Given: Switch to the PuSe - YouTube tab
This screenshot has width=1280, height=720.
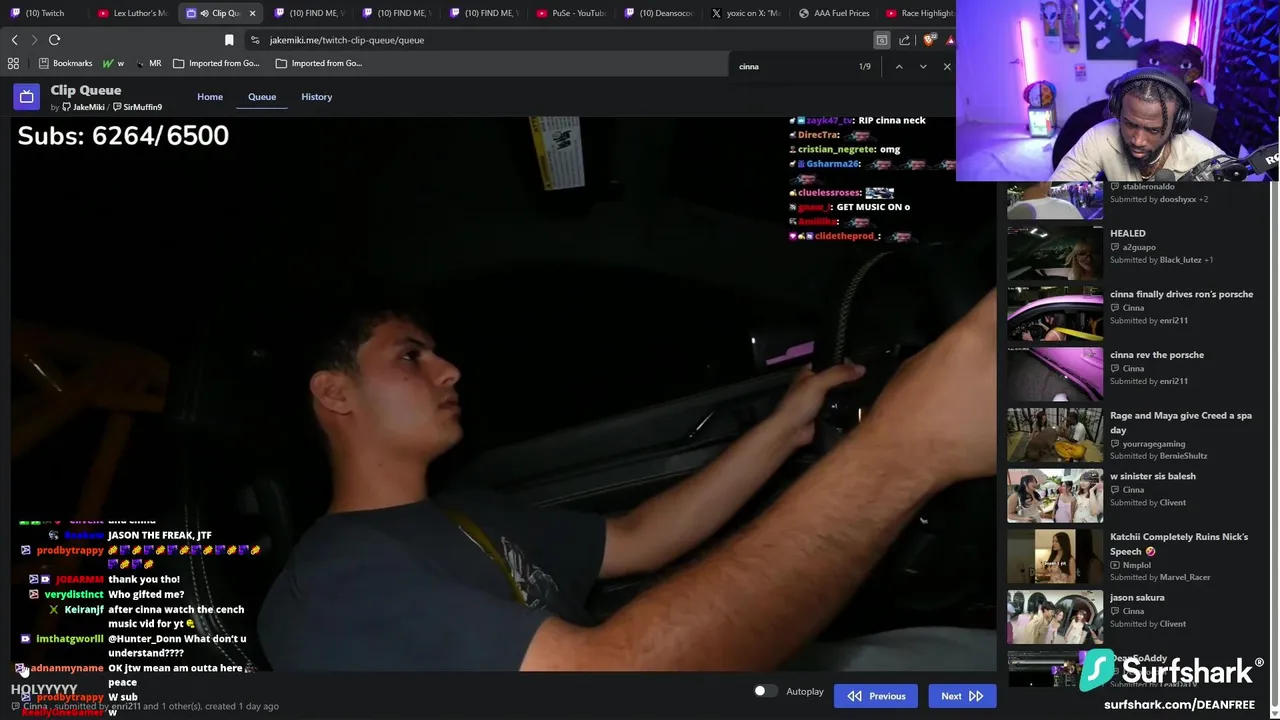Looking at the screenshot, I should tap(571, 13).
